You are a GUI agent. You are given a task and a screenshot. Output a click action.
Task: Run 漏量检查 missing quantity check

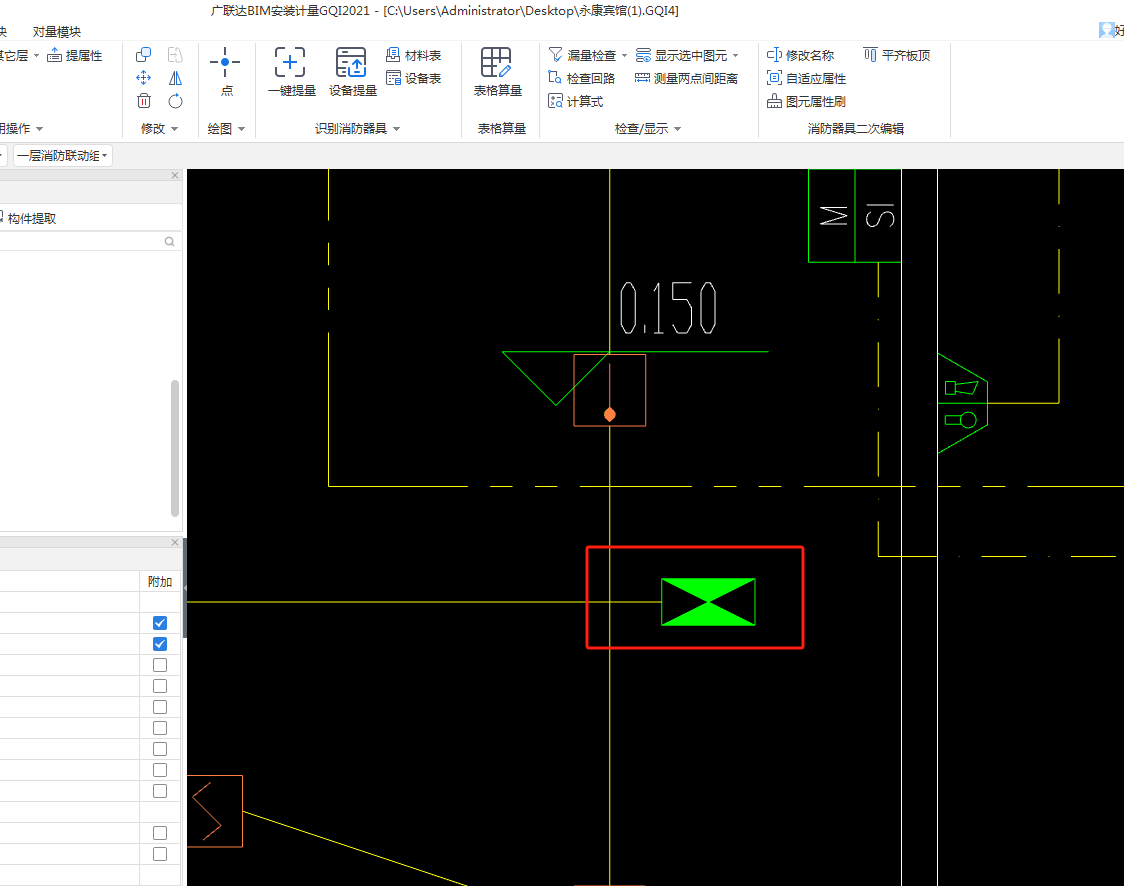tap(582, 55)
